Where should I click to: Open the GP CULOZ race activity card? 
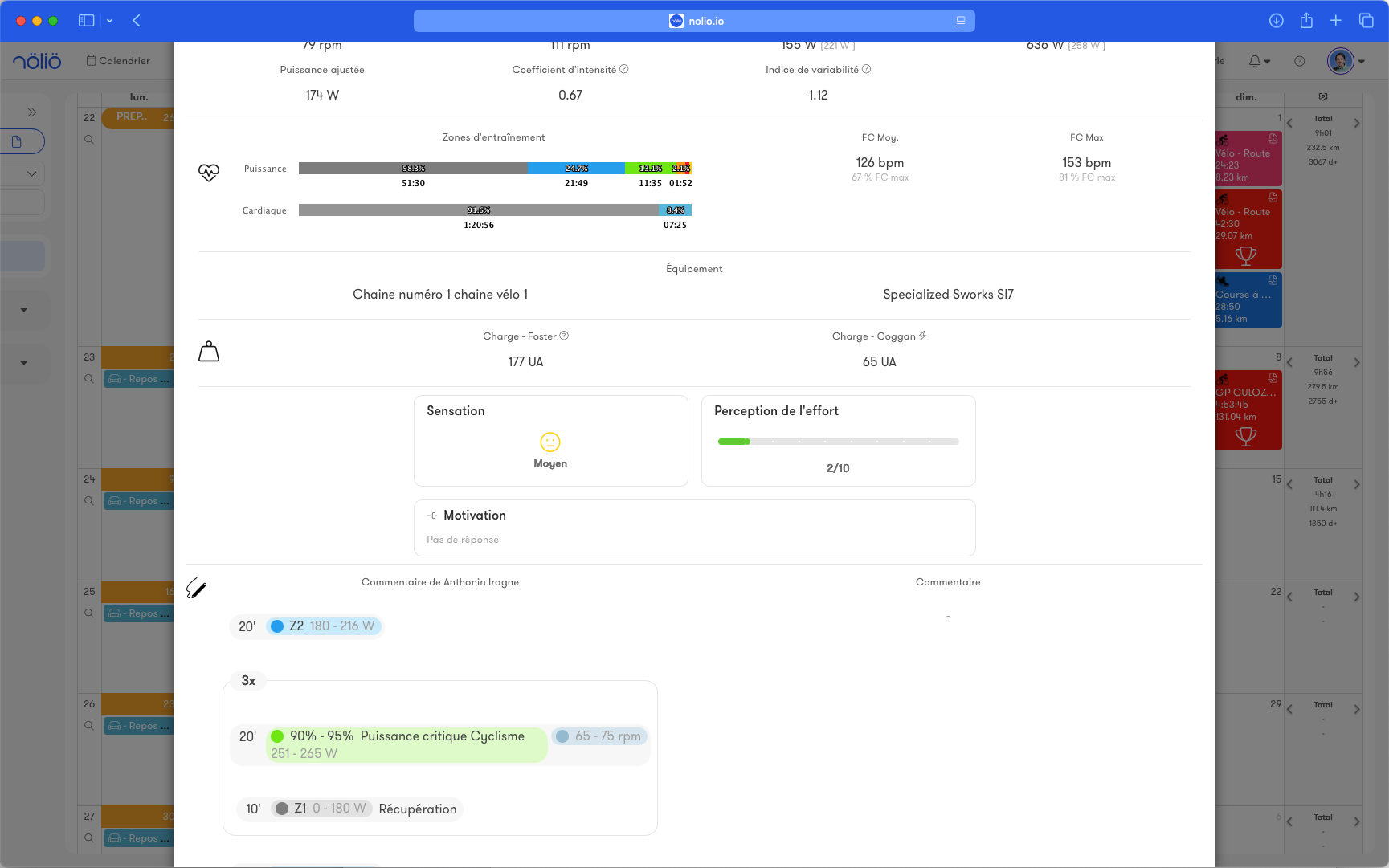click(1247, 410)
